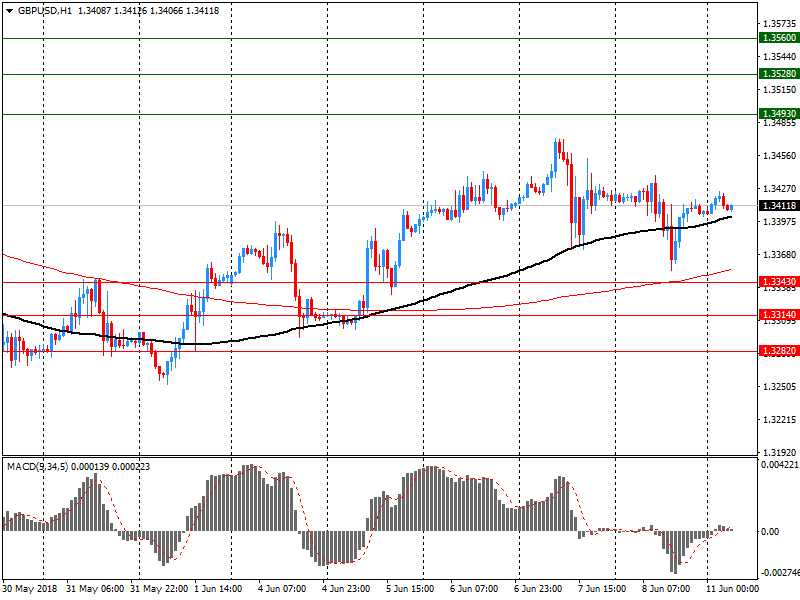Select the 1.33430 red level label

[779, 282]
